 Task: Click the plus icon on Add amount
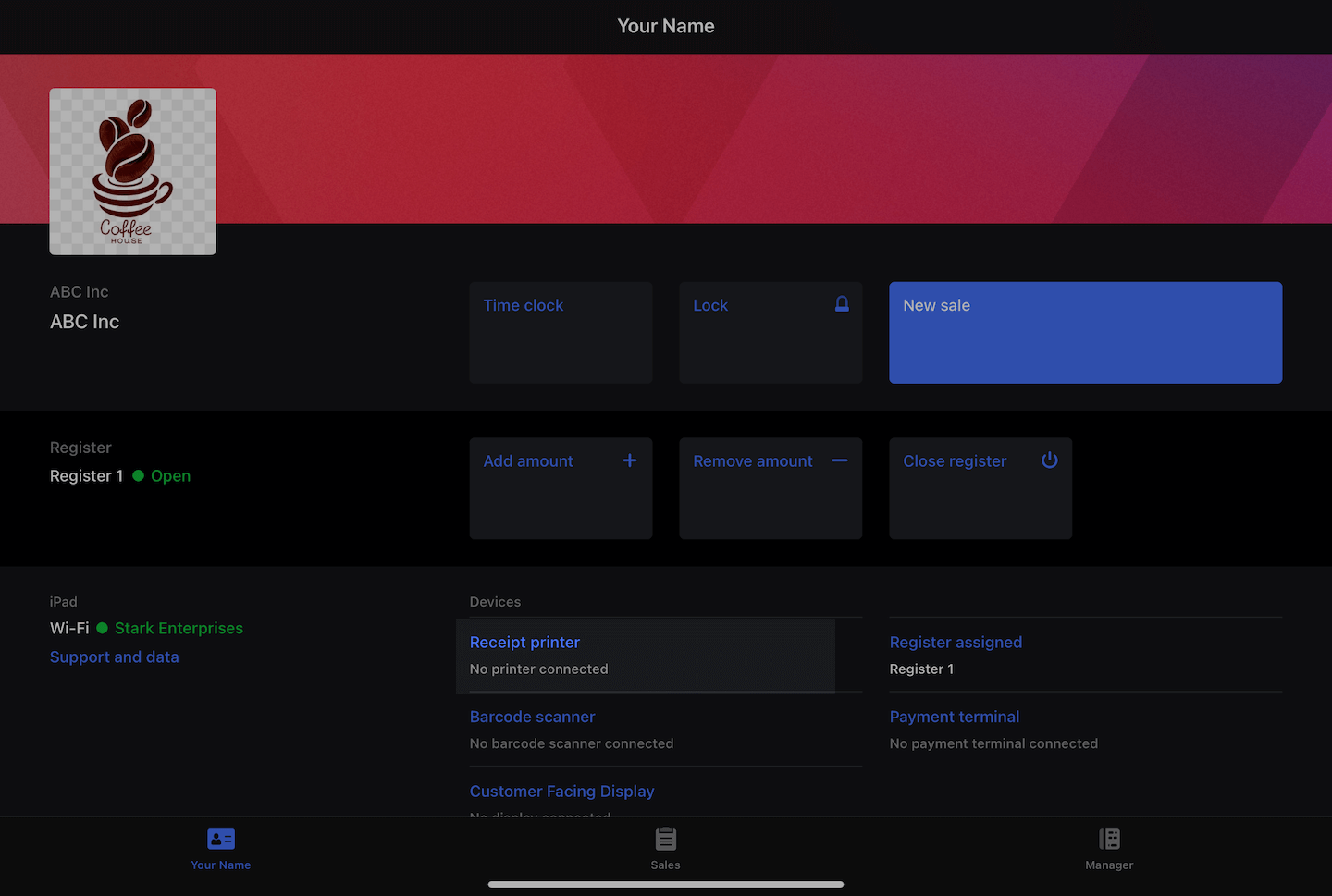[x=629, y=460]
